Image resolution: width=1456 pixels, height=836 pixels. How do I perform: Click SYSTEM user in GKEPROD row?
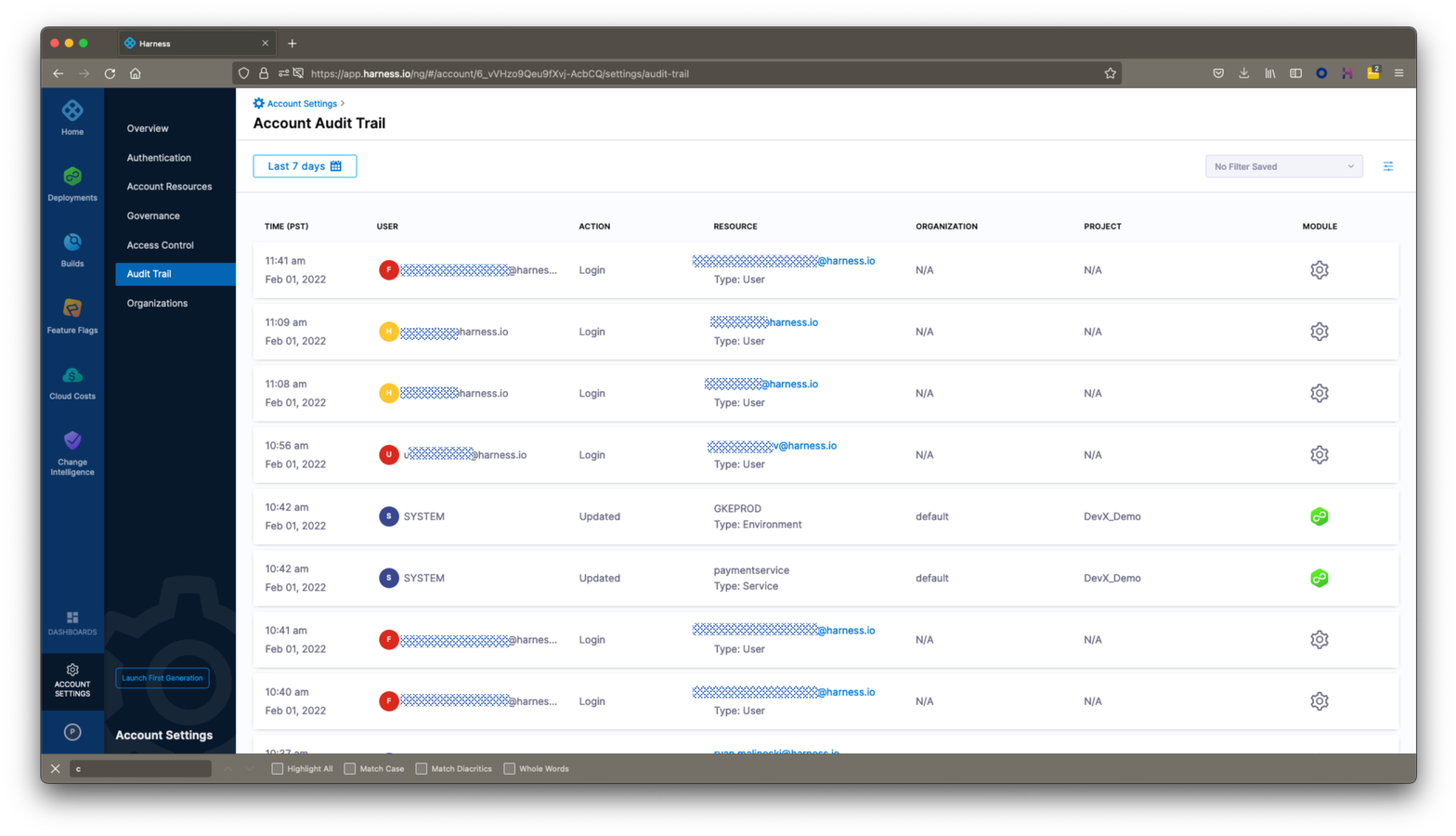[423, 516]
